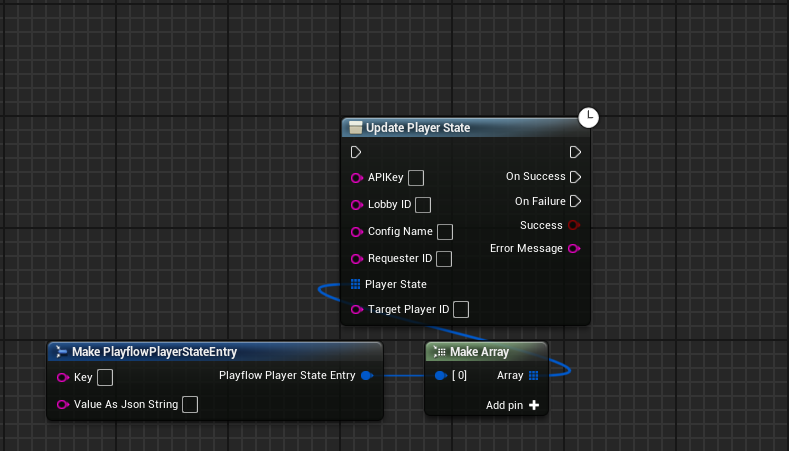789x451 pixels.
Task: Click the On Success execution pin
Action: tap(575, 177)
